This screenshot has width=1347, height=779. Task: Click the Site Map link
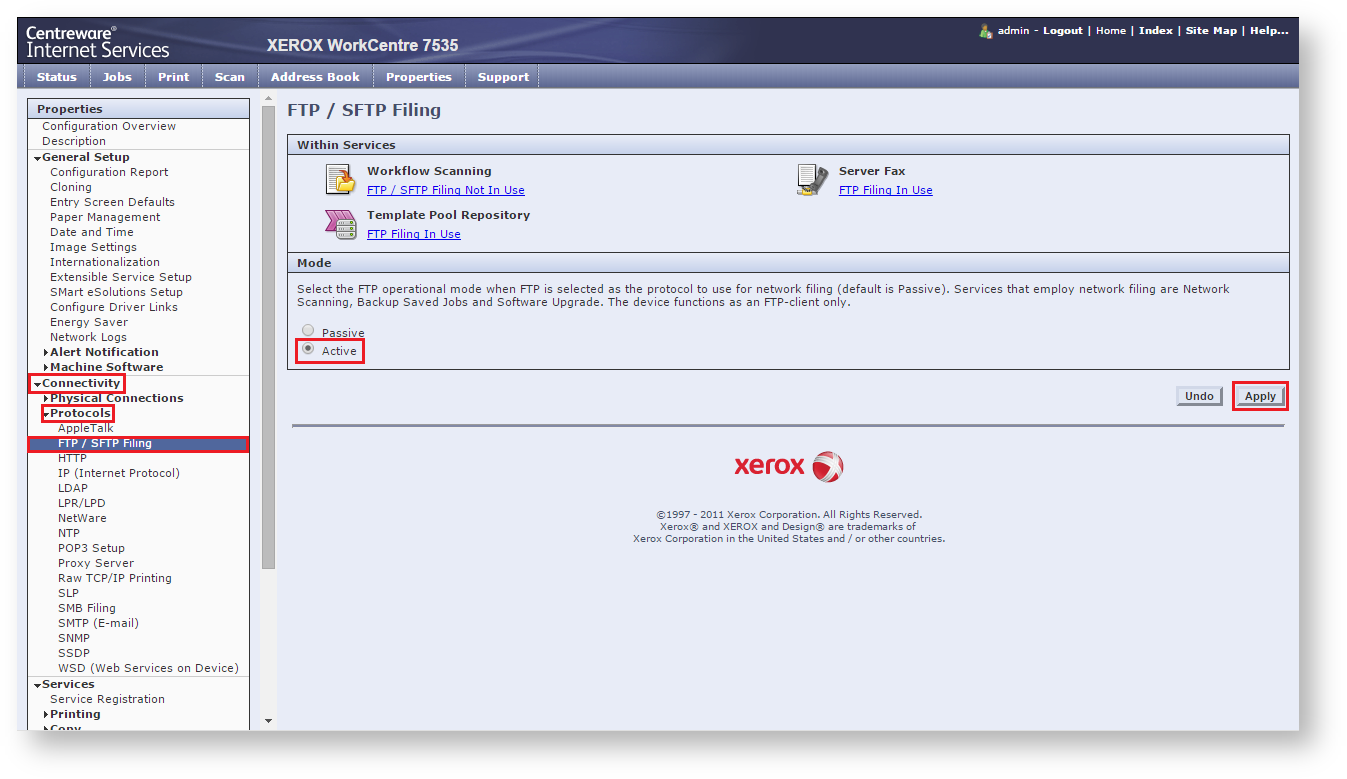click(x=1211, y=31)
